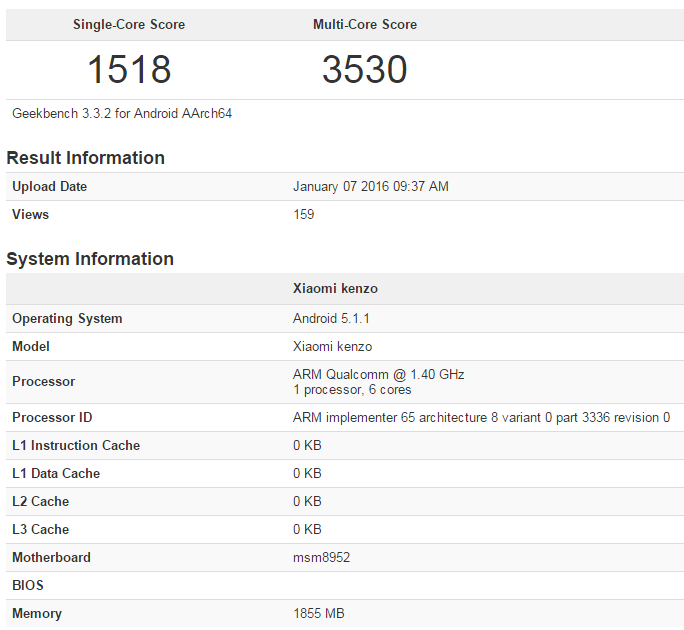Screen dimensions: 684x630
Task: Click the Result Information heading
Action: click(x=85, y=158)
